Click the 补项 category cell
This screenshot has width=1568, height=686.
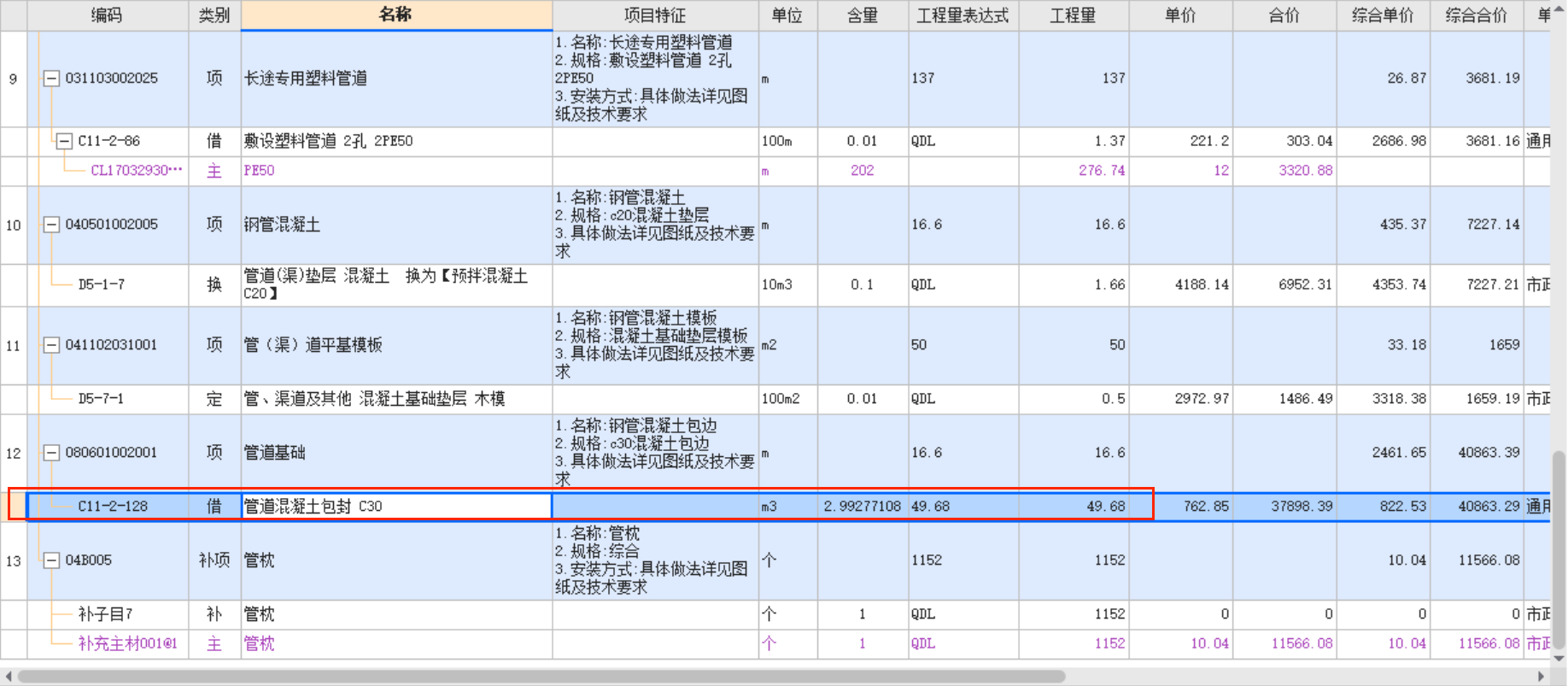click(x=214, y=561)
